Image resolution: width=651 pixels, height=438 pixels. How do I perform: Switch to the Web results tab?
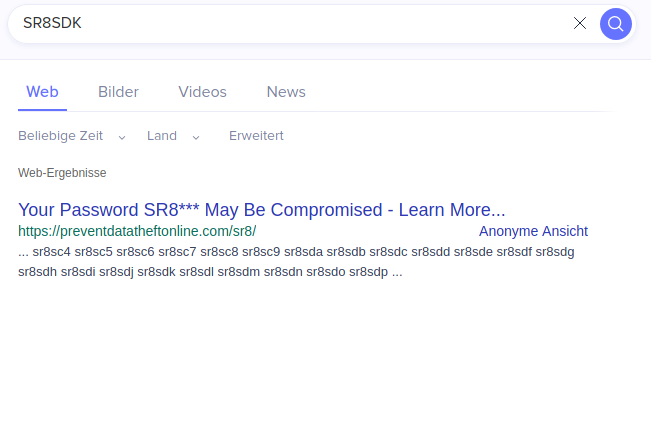[x=42, y=92]
